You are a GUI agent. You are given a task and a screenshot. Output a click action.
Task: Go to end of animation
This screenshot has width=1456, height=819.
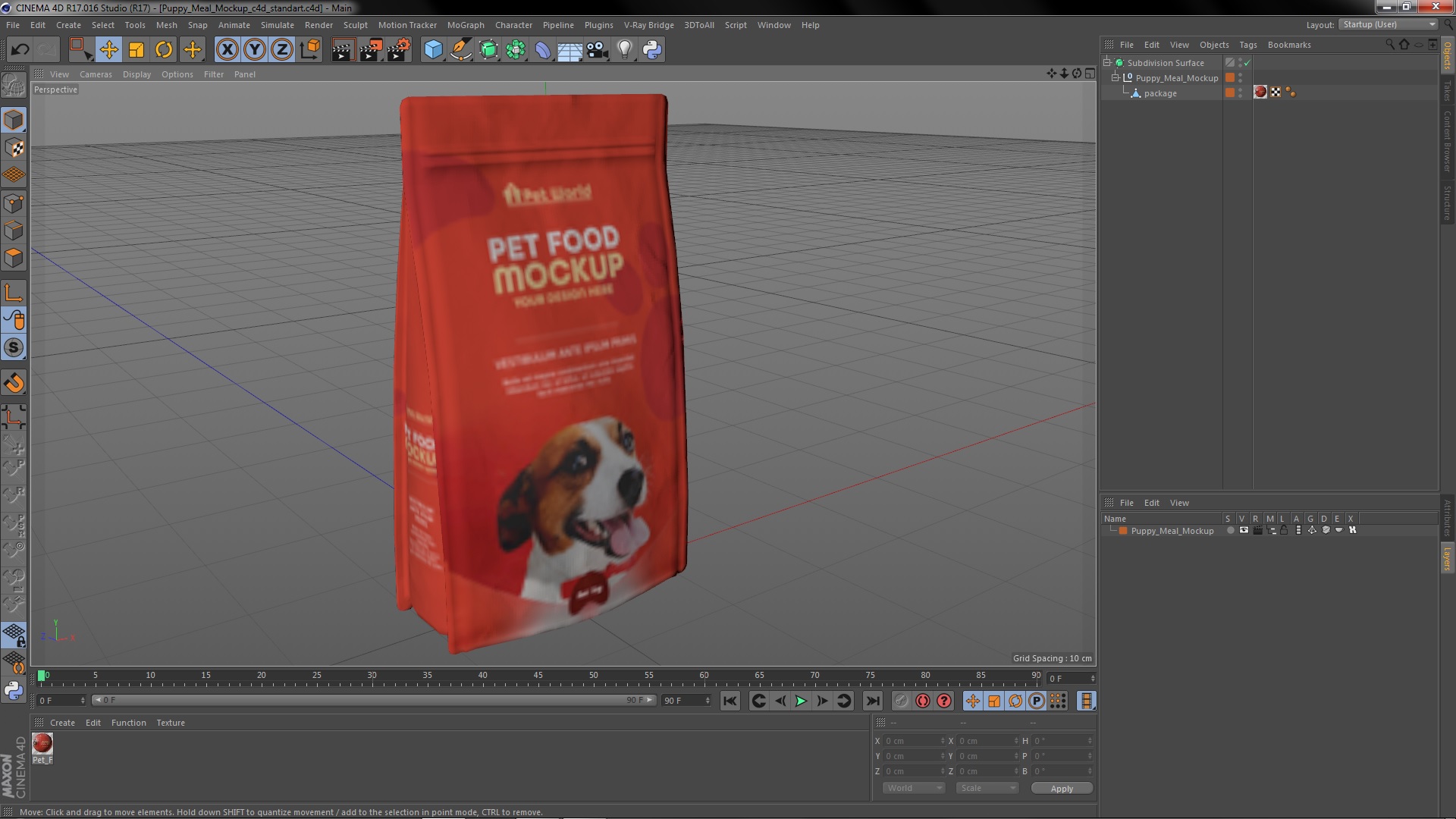pos(873,701)
